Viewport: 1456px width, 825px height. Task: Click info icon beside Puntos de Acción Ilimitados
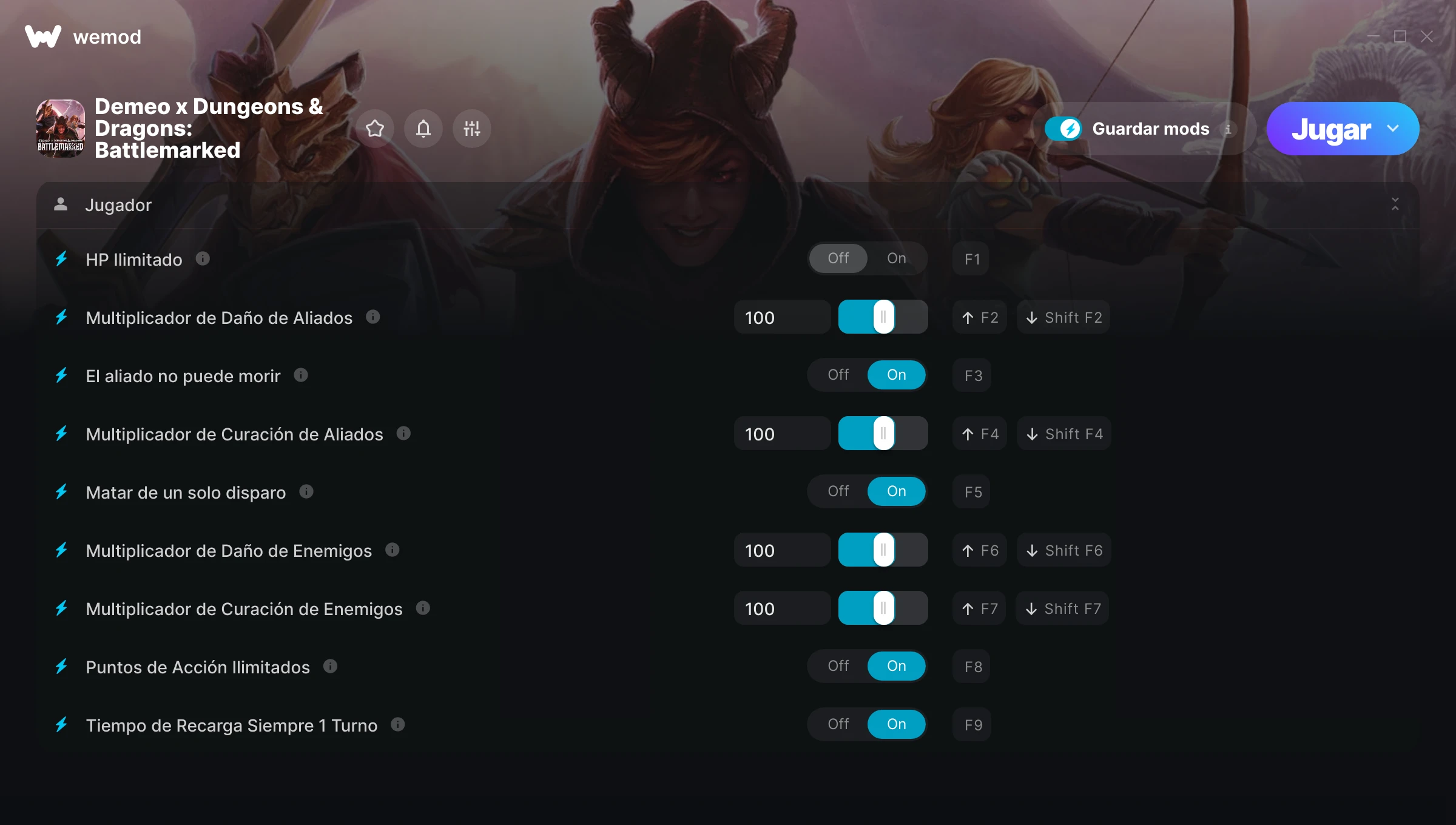(x=330, y=666)
